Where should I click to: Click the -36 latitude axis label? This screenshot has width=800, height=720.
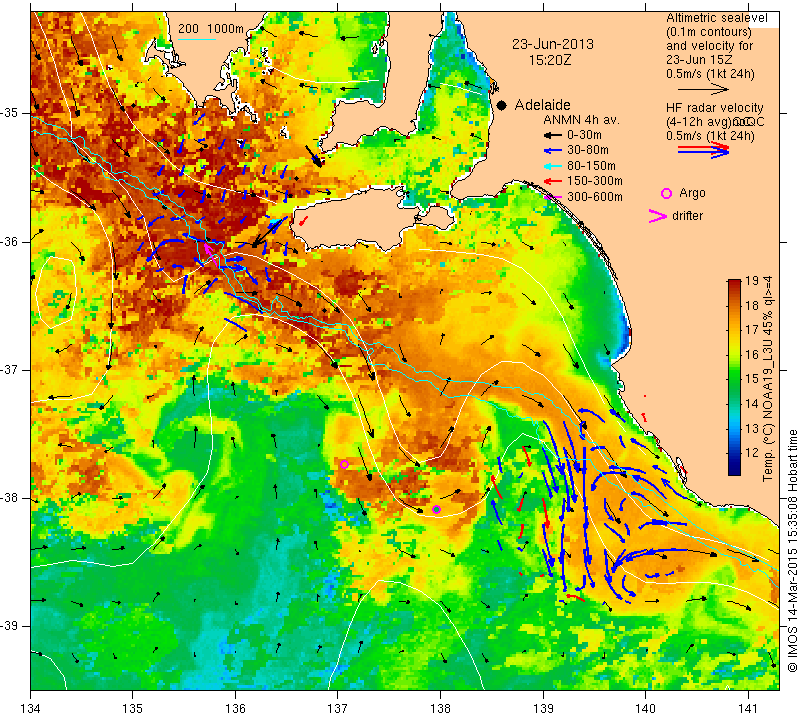(10, 241)
